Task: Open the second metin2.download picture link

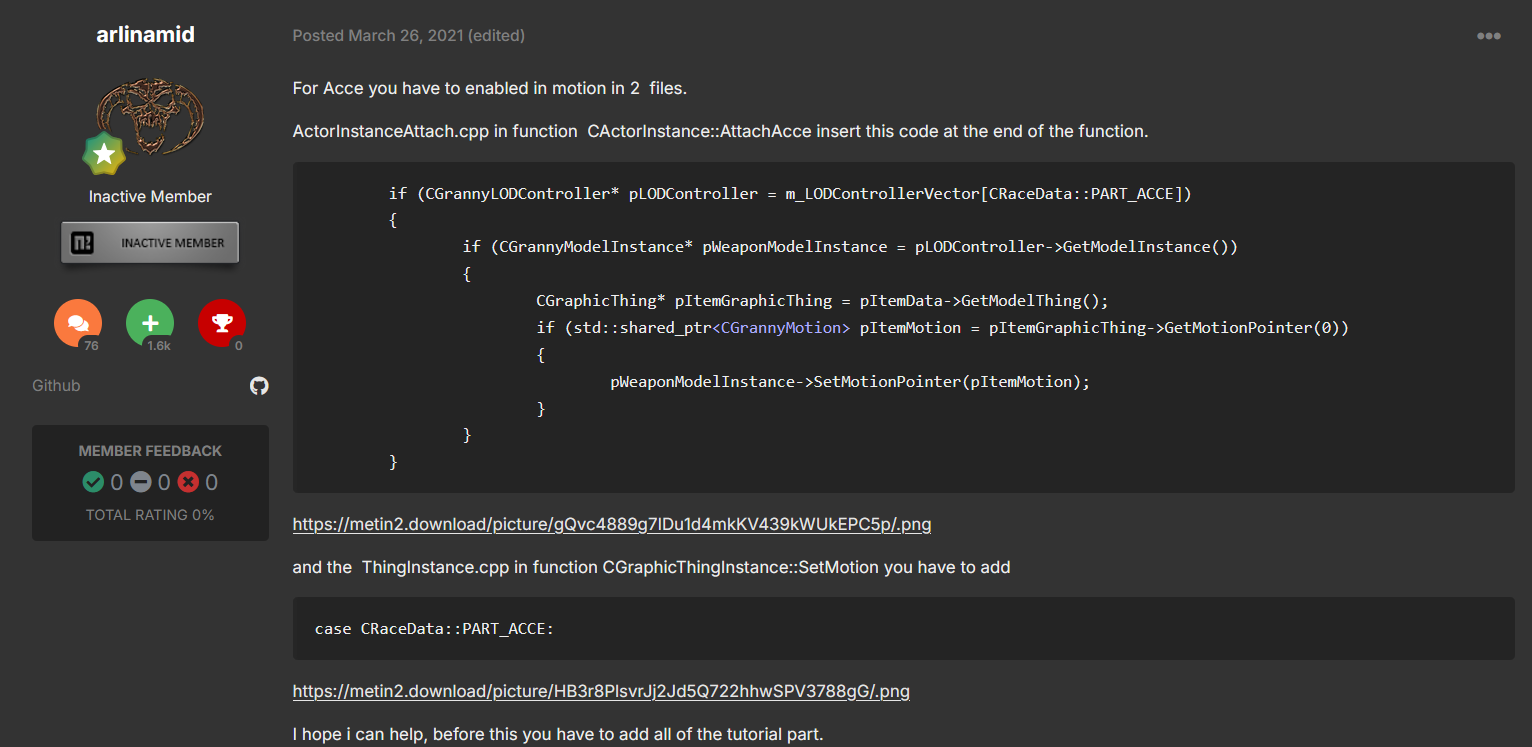Action: point(600,691)
